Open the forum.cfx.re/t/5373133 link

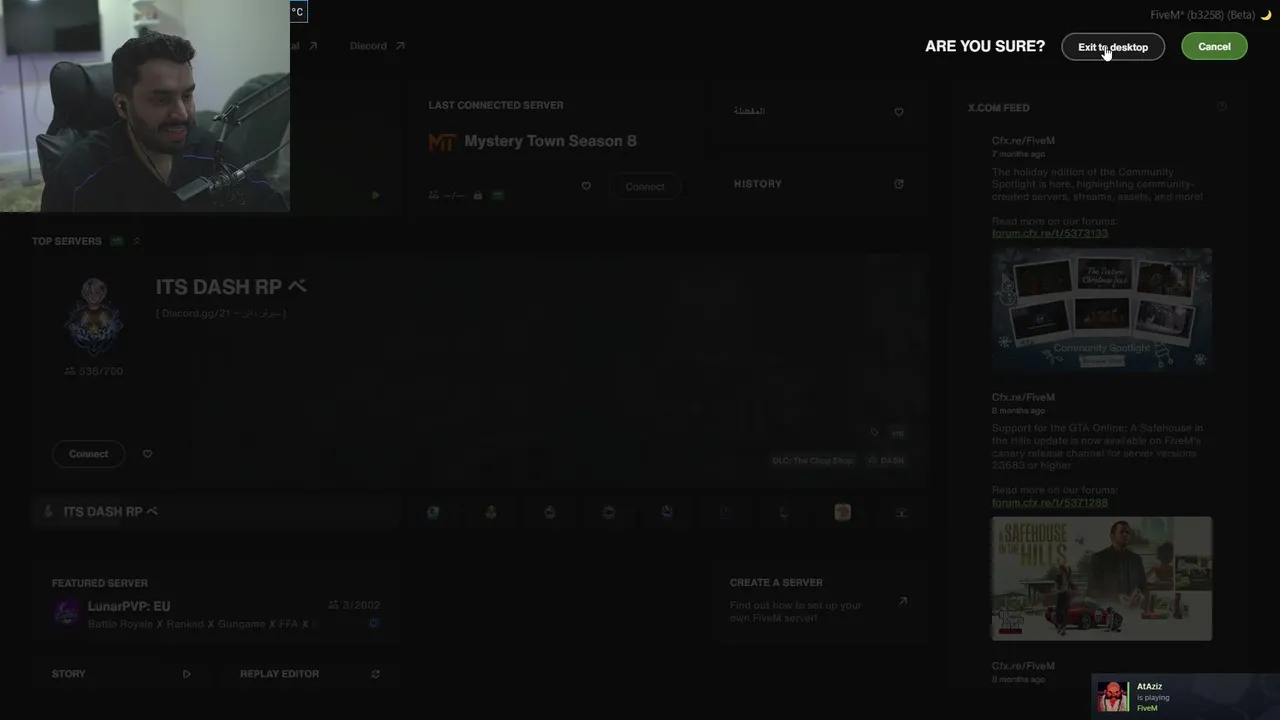(1050, 233)
